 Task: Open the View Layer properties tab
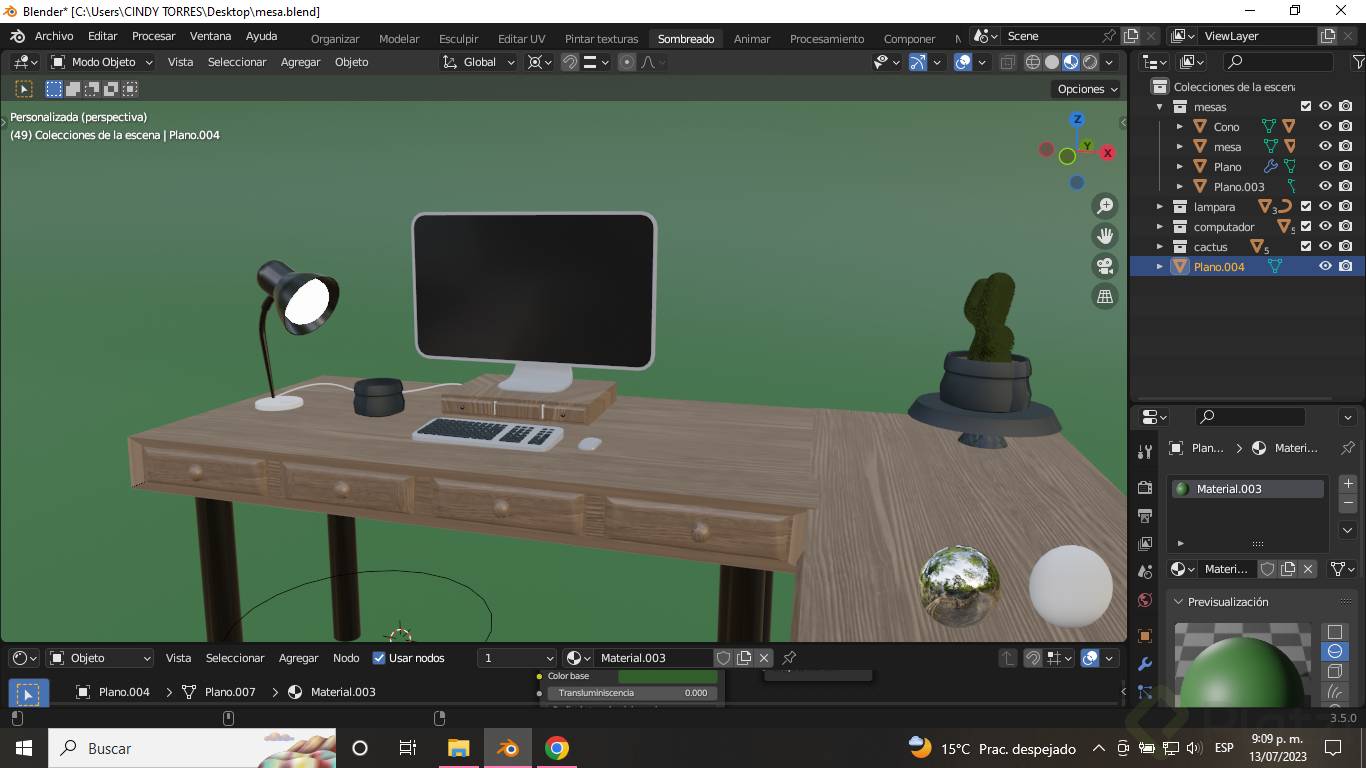click(x=1145, y=544)
